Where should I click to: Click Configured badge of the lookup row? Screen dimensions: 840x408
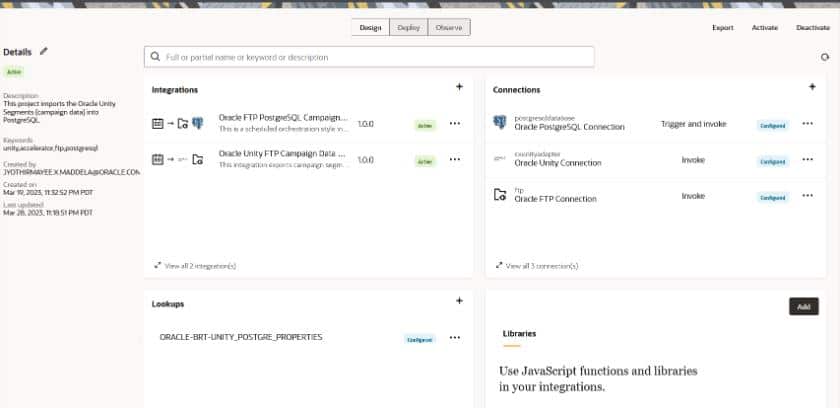click(x=420, y=339)
